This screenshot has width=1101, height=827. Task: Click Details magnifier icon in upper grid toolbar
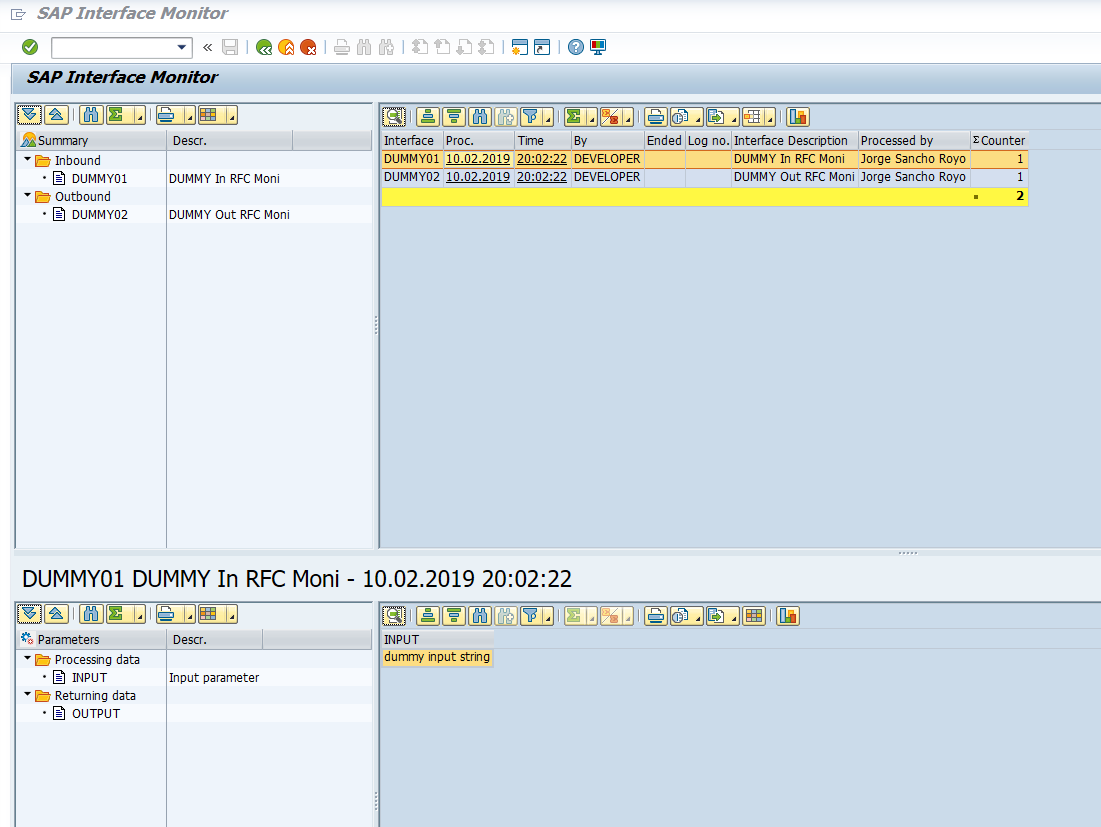pos(394,117)
